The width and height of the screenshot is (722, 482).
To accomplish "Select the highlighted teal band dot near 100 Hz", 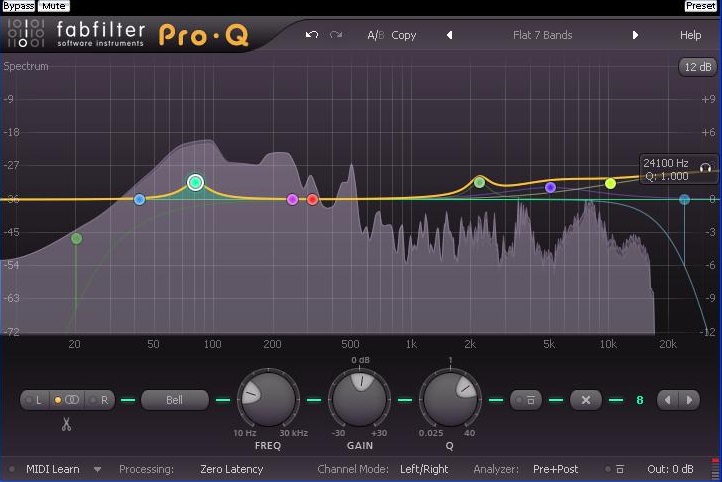I will pyautogui.click(x=195, y=182).
